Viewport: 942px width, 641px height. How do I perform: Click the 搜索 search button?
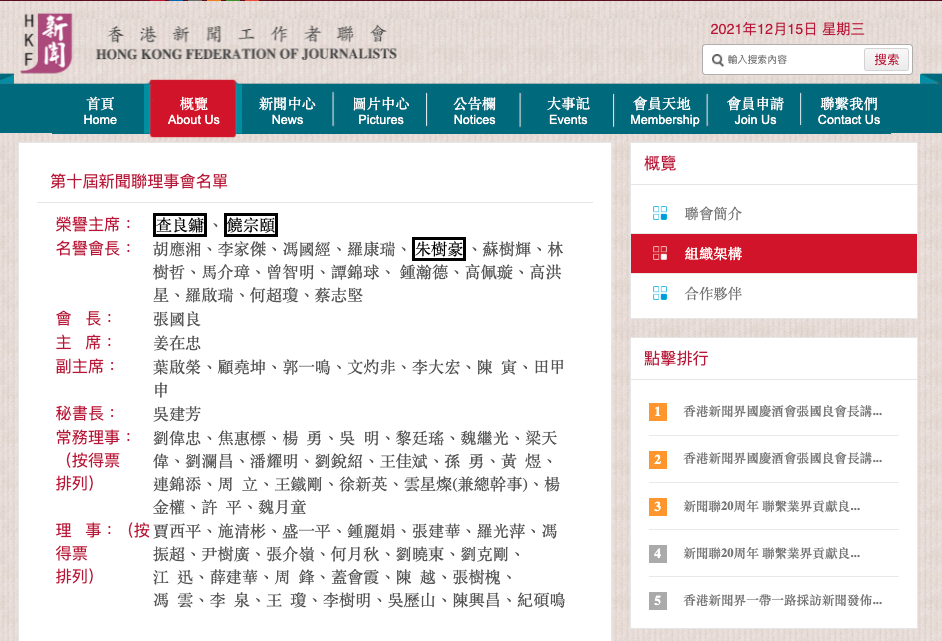tap(886, 60)
